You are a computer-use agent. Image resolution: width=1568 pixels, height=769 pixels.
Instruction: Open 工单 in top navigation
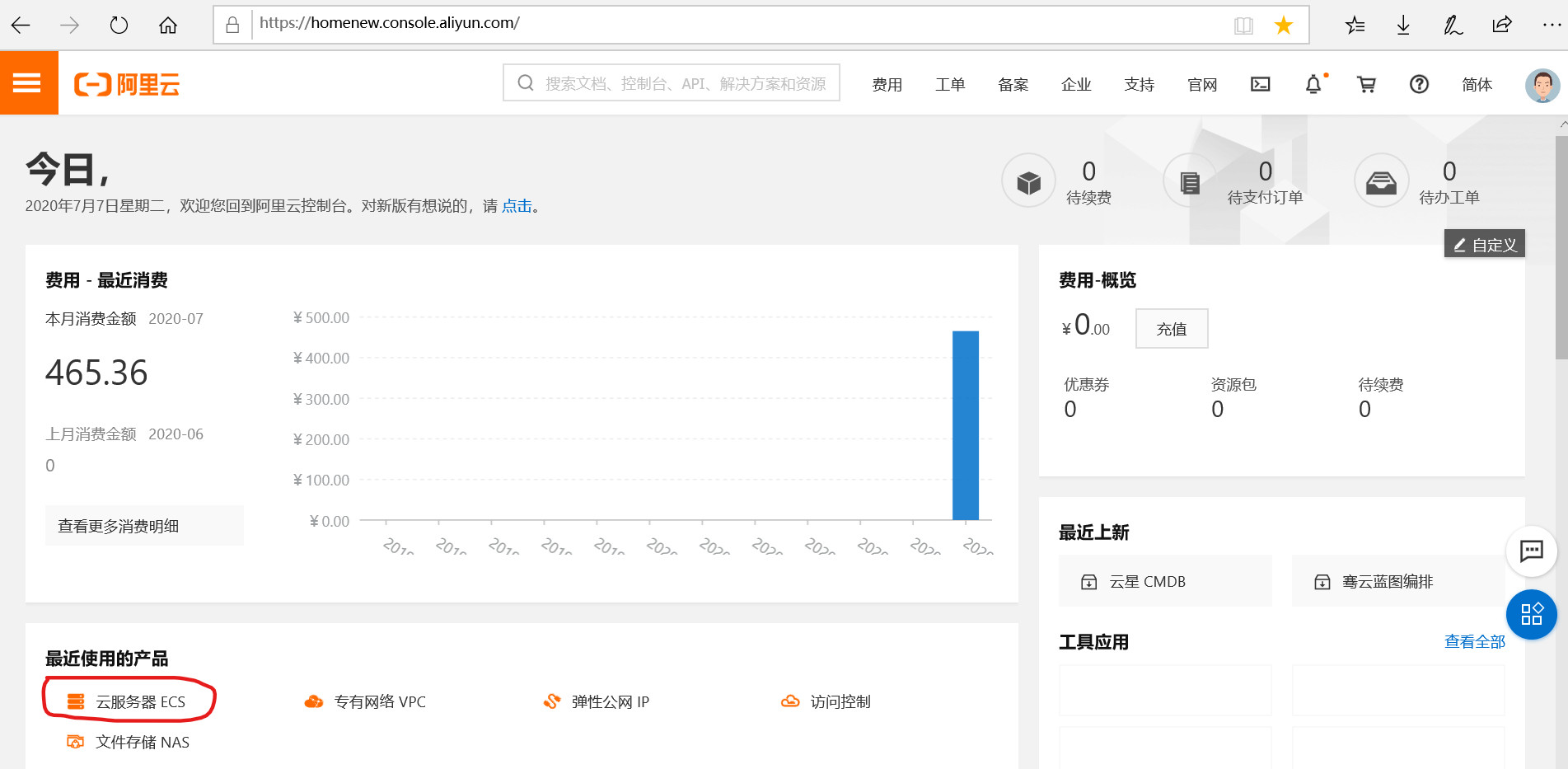[950, 84]
